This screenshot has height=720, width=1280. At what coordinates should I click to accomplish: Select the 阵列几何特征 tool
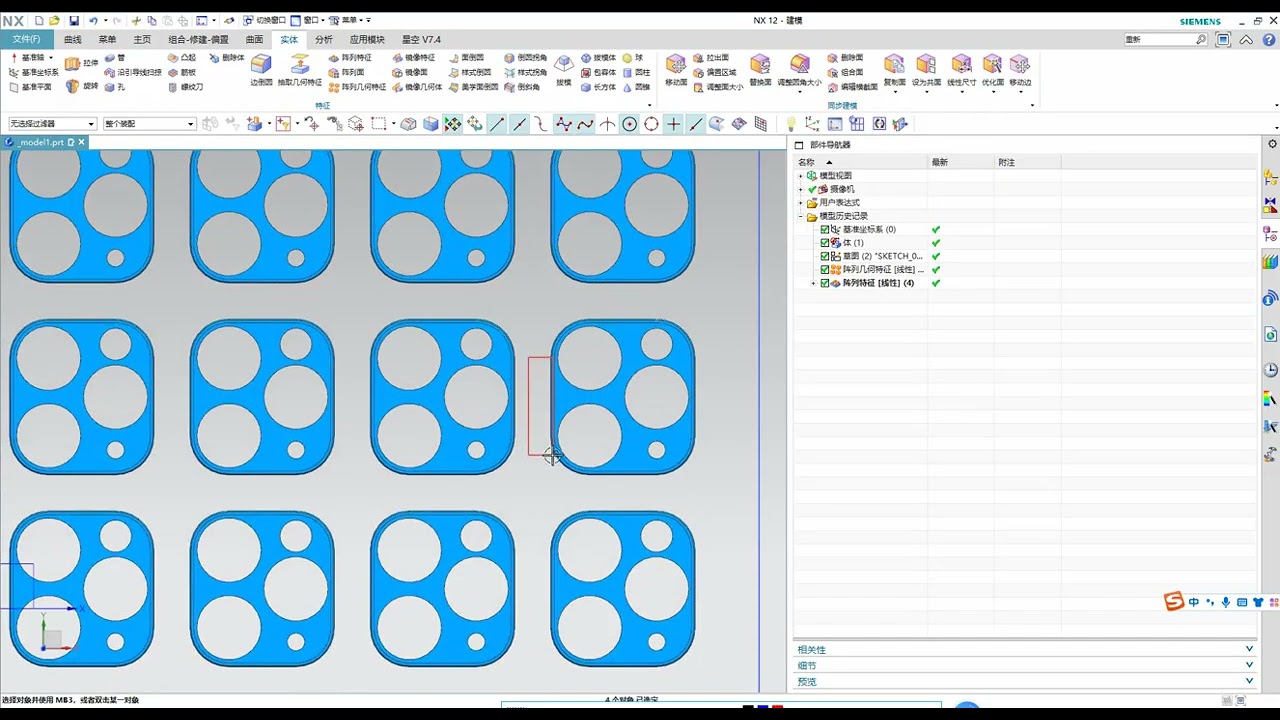(357, 87)
